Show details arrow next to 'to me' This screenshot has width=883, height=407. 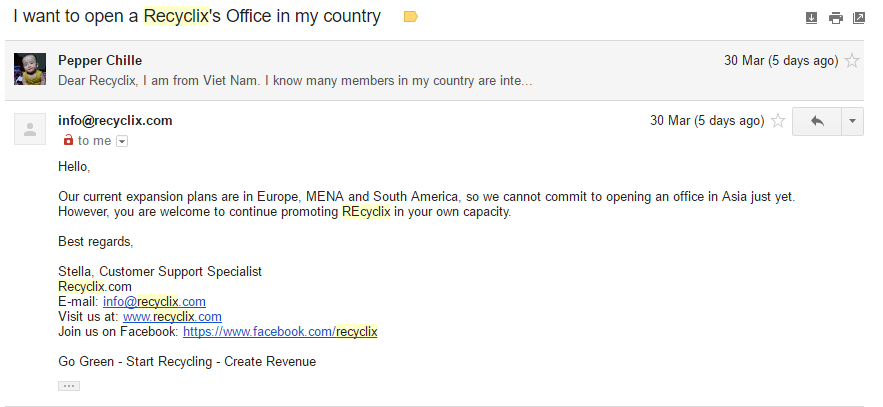pos(123,141)
